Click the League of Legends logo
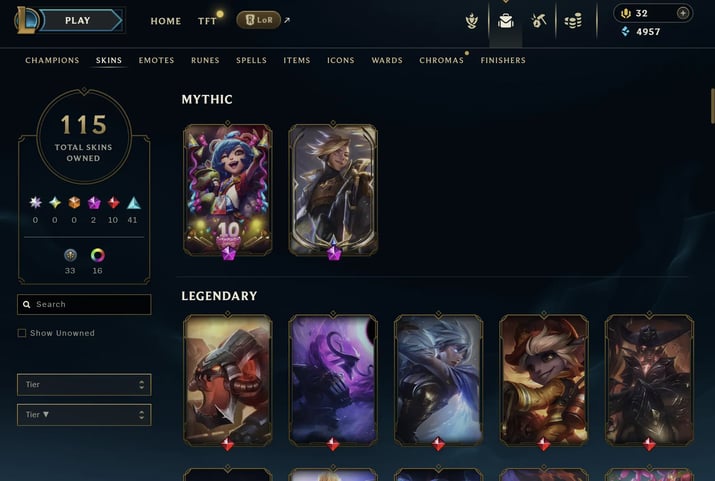This screenshot has height=481, width=715. [x=26, y=20]
